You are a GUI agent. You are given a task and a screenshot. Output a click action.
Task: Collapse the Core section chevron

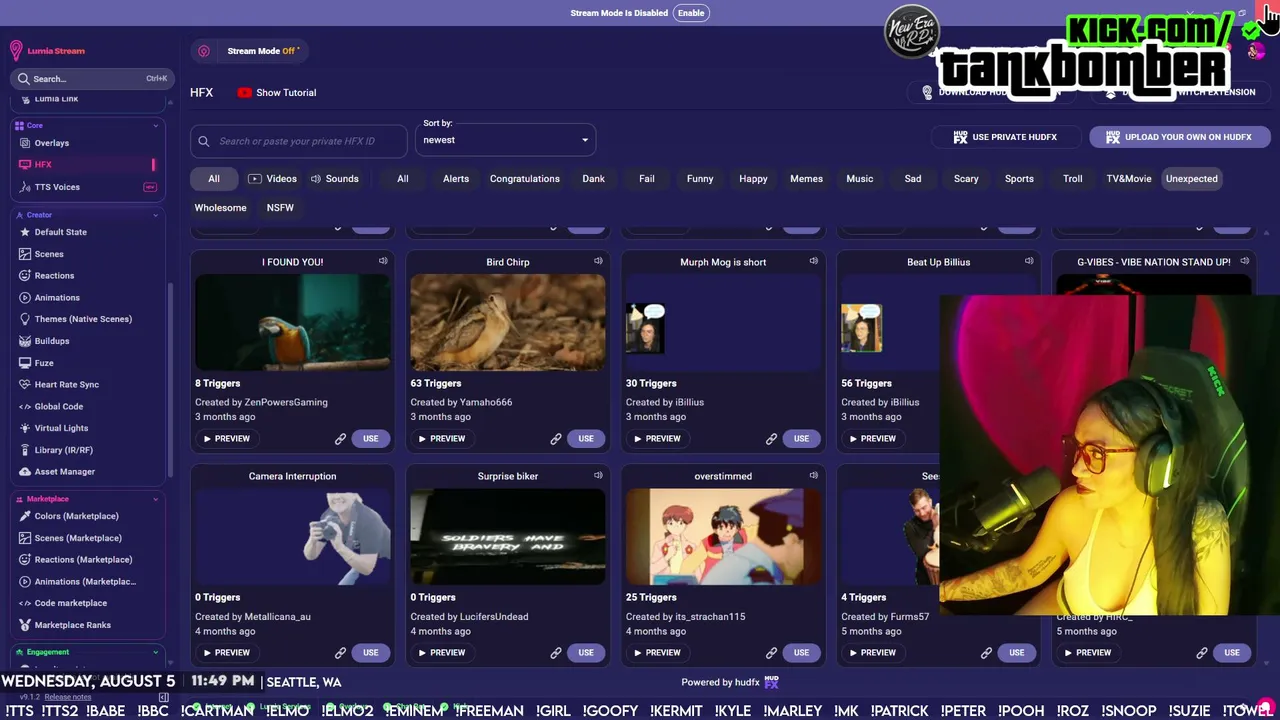click(155, 126)
